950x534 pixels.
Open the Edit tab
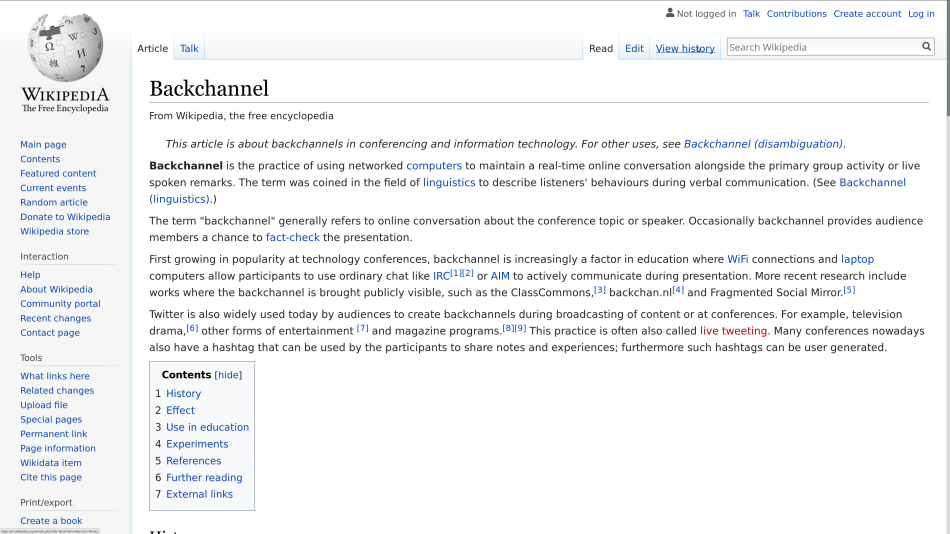(x=634, y=48)
